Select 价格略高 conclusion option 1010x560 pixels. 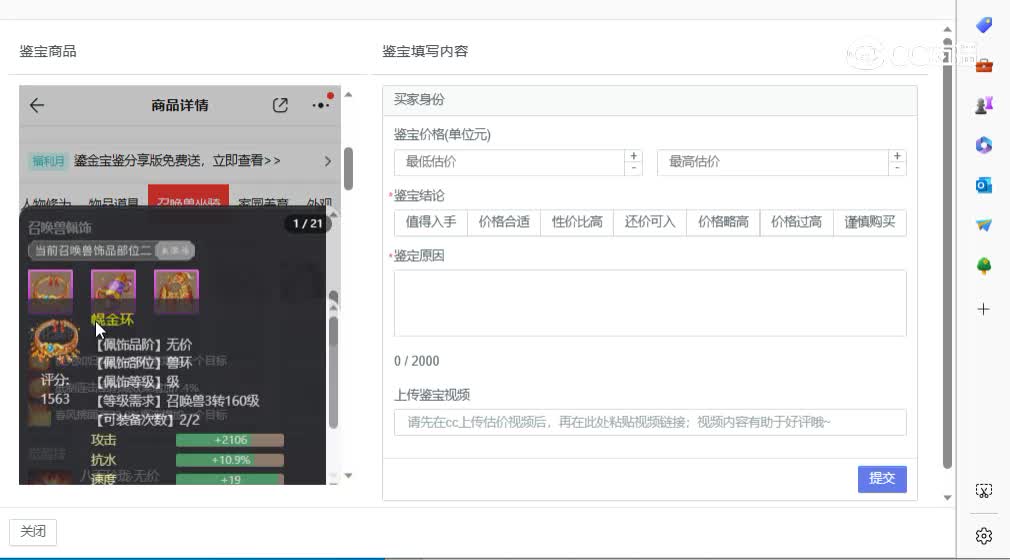coord(723,222)
